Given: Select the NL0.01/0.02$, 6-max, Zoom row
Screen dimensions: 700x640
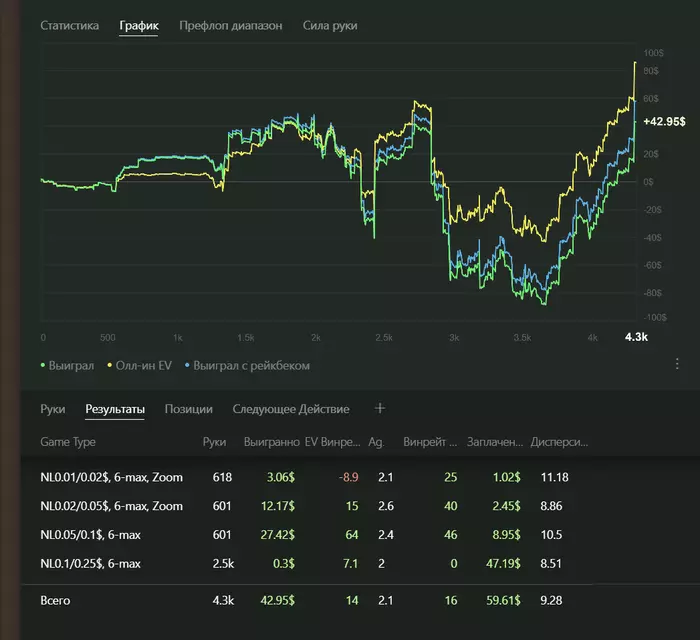Looking at the screenshot, I should [111, 478].
